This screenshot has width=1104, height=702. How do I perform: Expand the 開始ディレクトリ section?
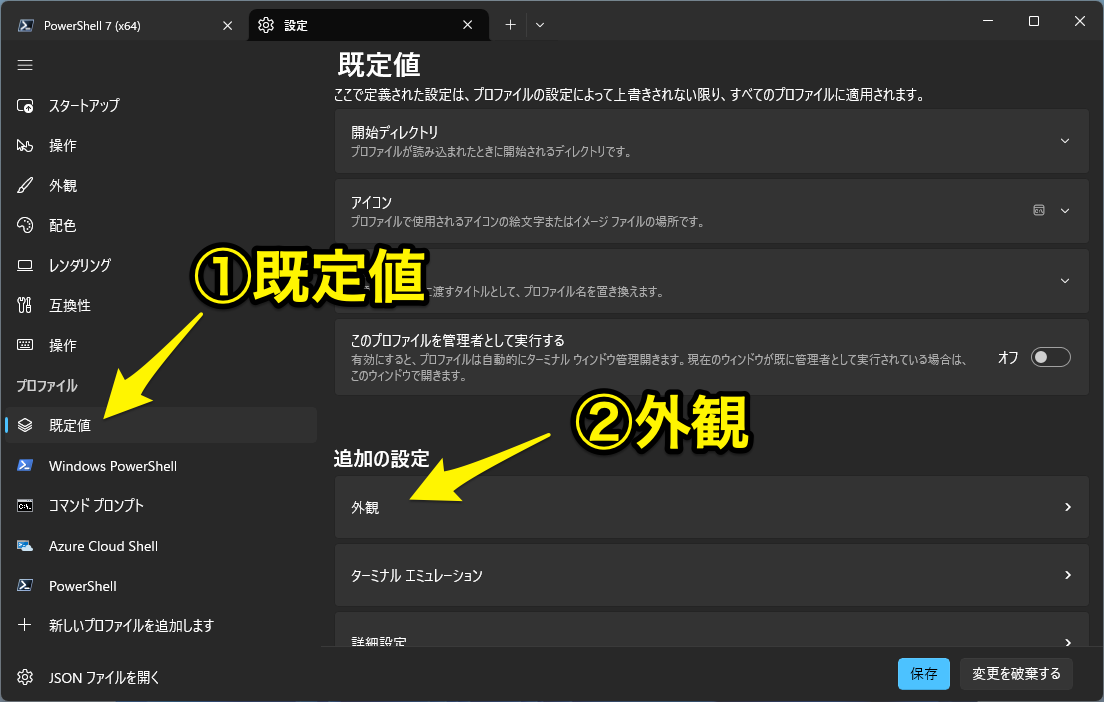[x=1066, y=141]
